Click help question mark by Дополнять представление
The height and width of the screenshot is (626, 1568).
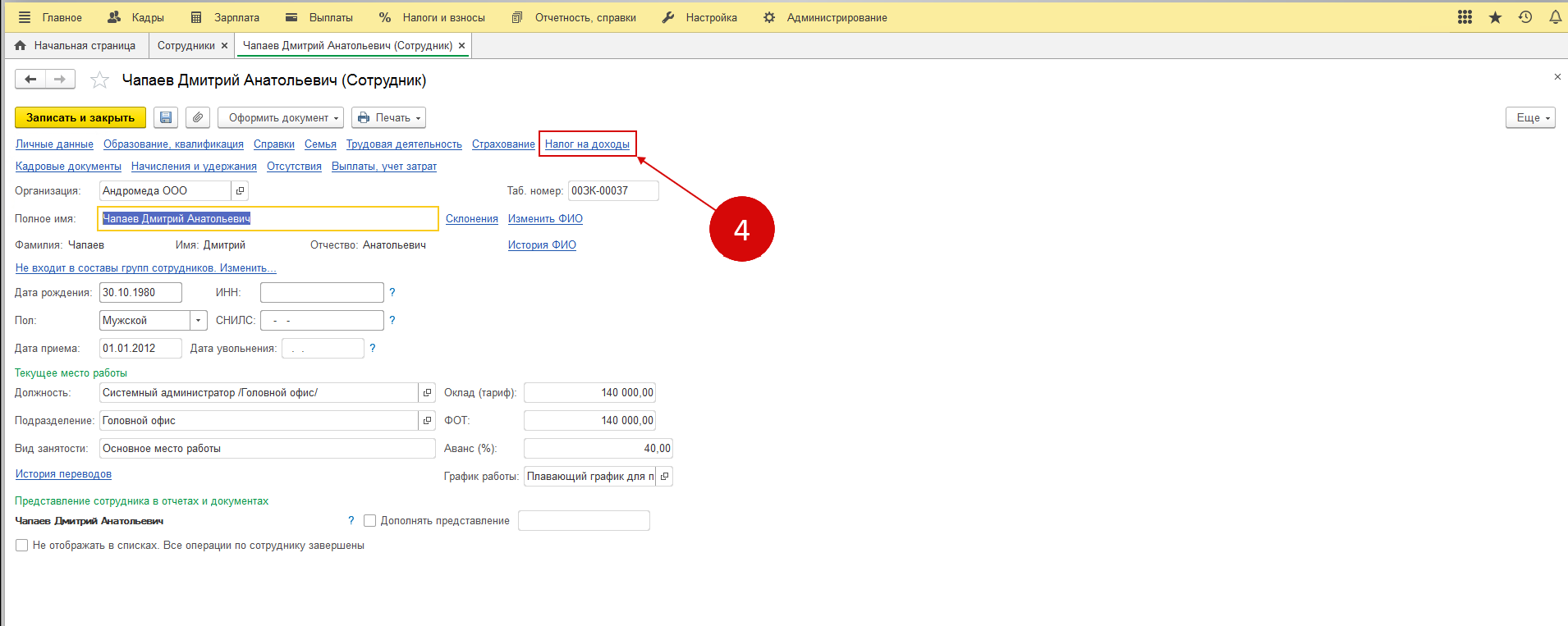[351, 521]
